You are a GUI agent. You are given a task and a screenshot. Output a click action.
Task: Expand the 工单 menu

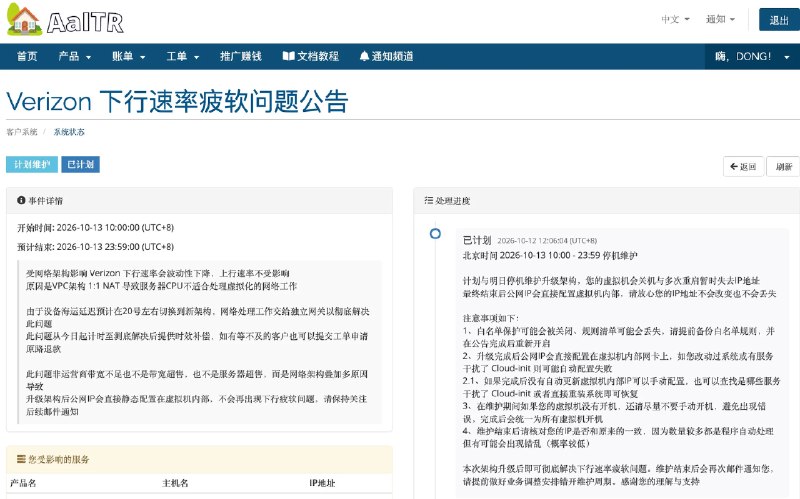183,56
